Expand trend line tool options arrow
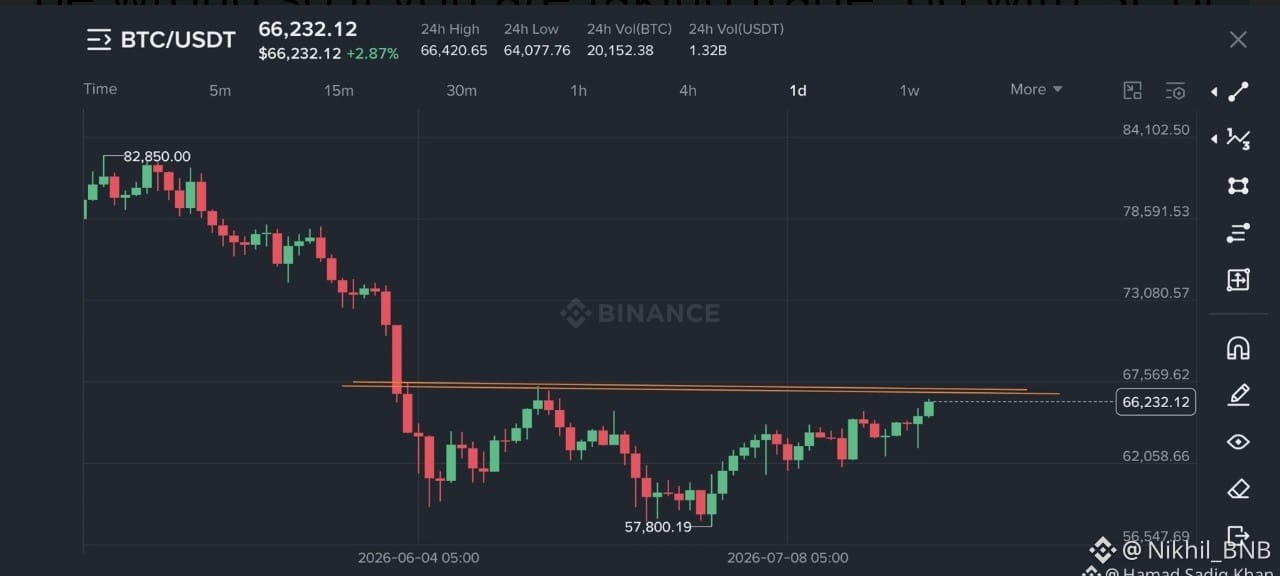The image size is (1280, 576). (x=1214, y=92)
